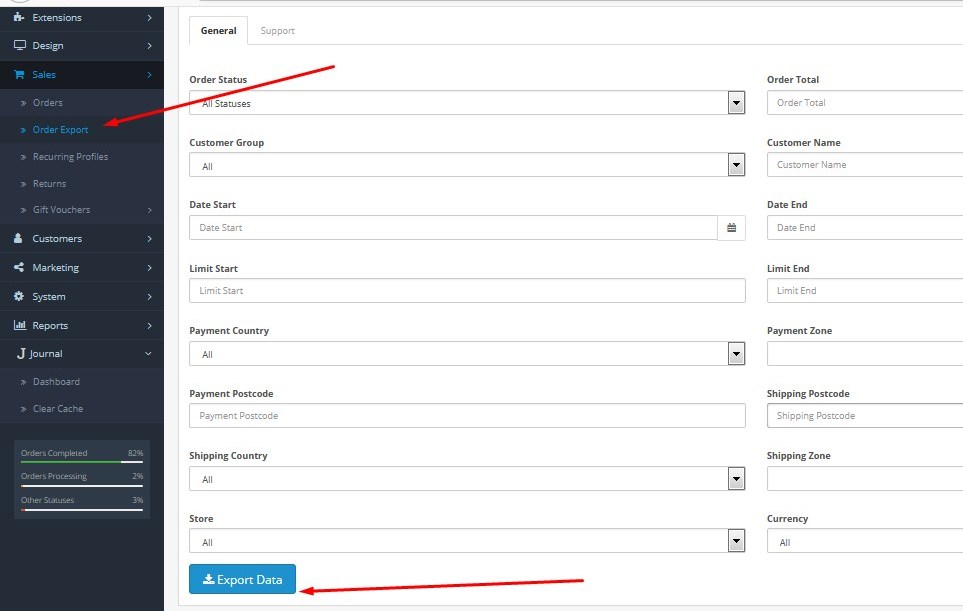Expand the Design menu chevron
Viewport: 963px width, 611px height.
tap(149, 46)
